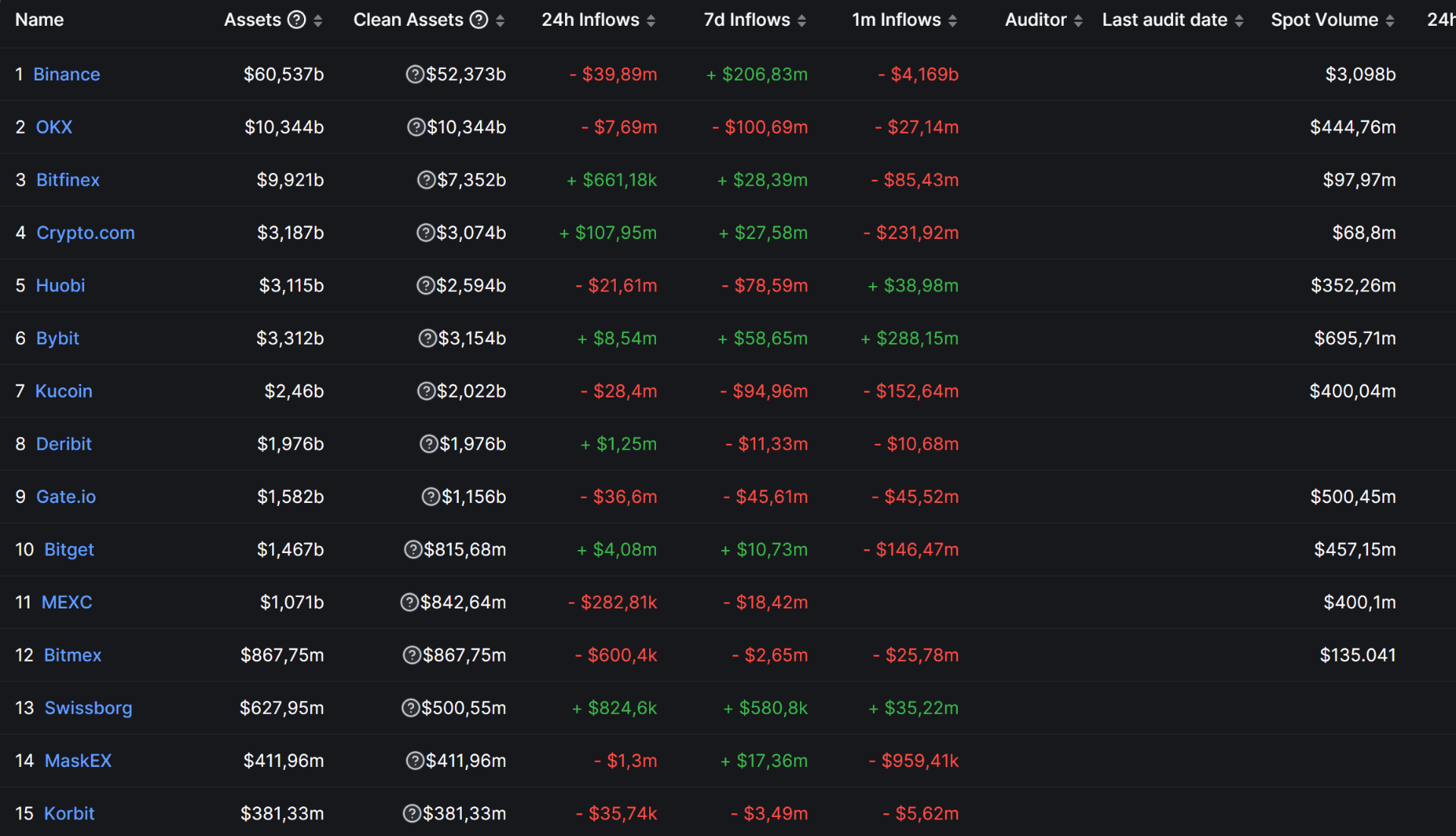Open the Swissborg exchange link
Viewport: 1456px width, 836px height.
[x=88, y=708]
